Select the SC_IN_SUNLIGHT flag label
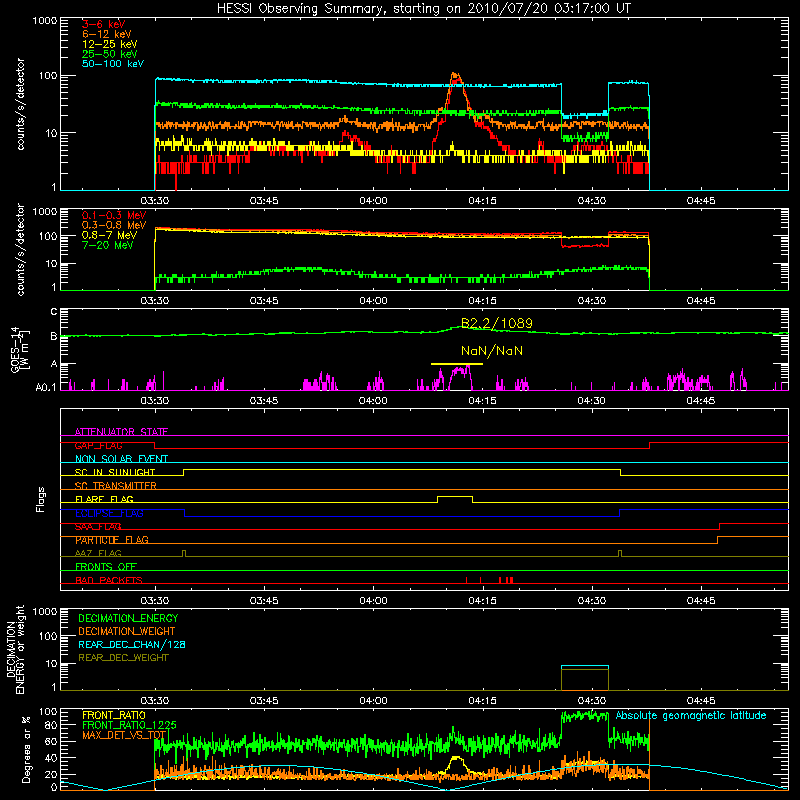The height and width of the screenshot is (800, 800). pyautogui.click(x=115, y=472)
